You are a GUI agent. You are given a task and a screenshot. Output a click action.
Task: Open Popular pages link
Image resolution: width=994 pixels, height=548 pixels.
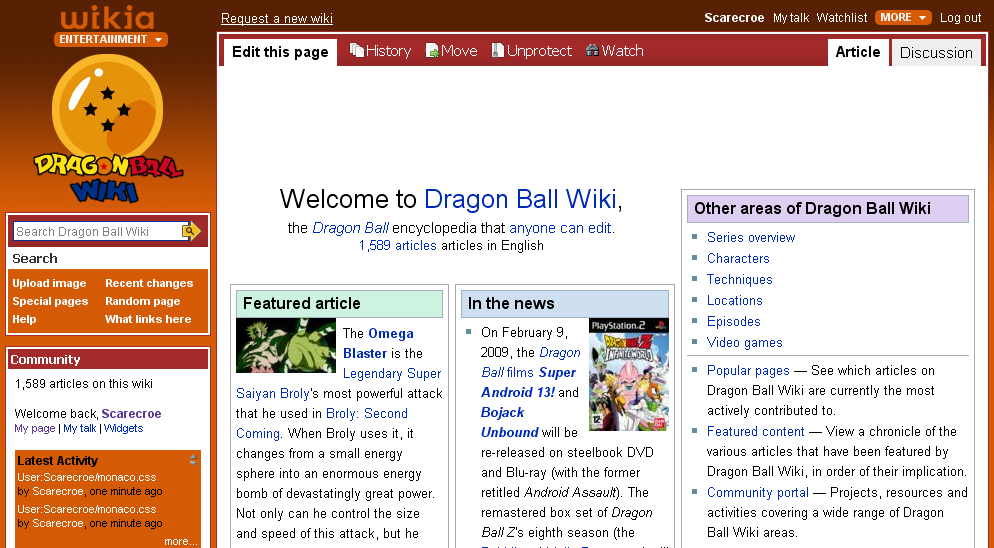[x=748, y=370]
